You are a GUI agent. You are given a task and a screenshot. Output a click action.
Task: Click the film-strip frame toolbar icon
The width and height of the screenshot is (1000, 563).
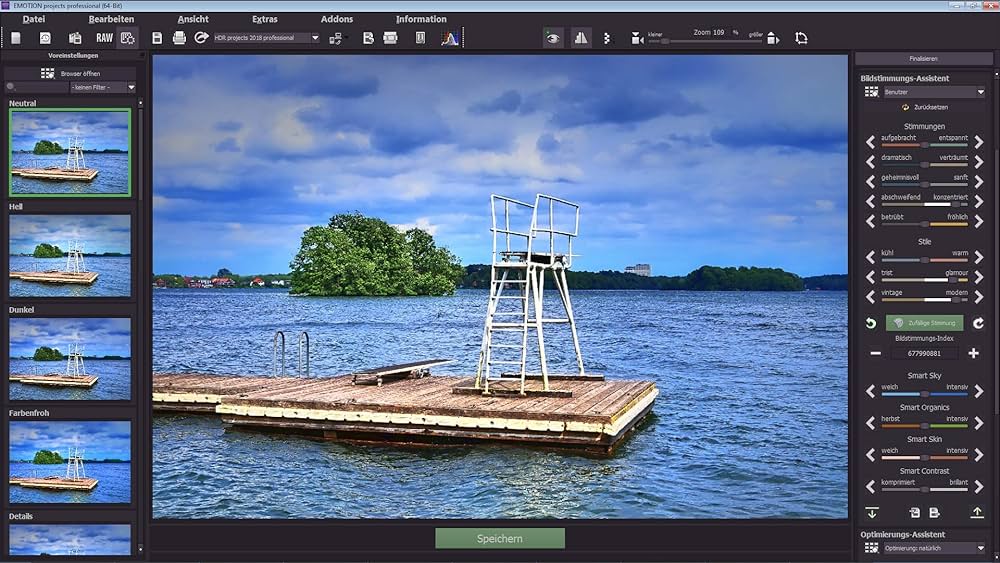click(x=390, y=38)
